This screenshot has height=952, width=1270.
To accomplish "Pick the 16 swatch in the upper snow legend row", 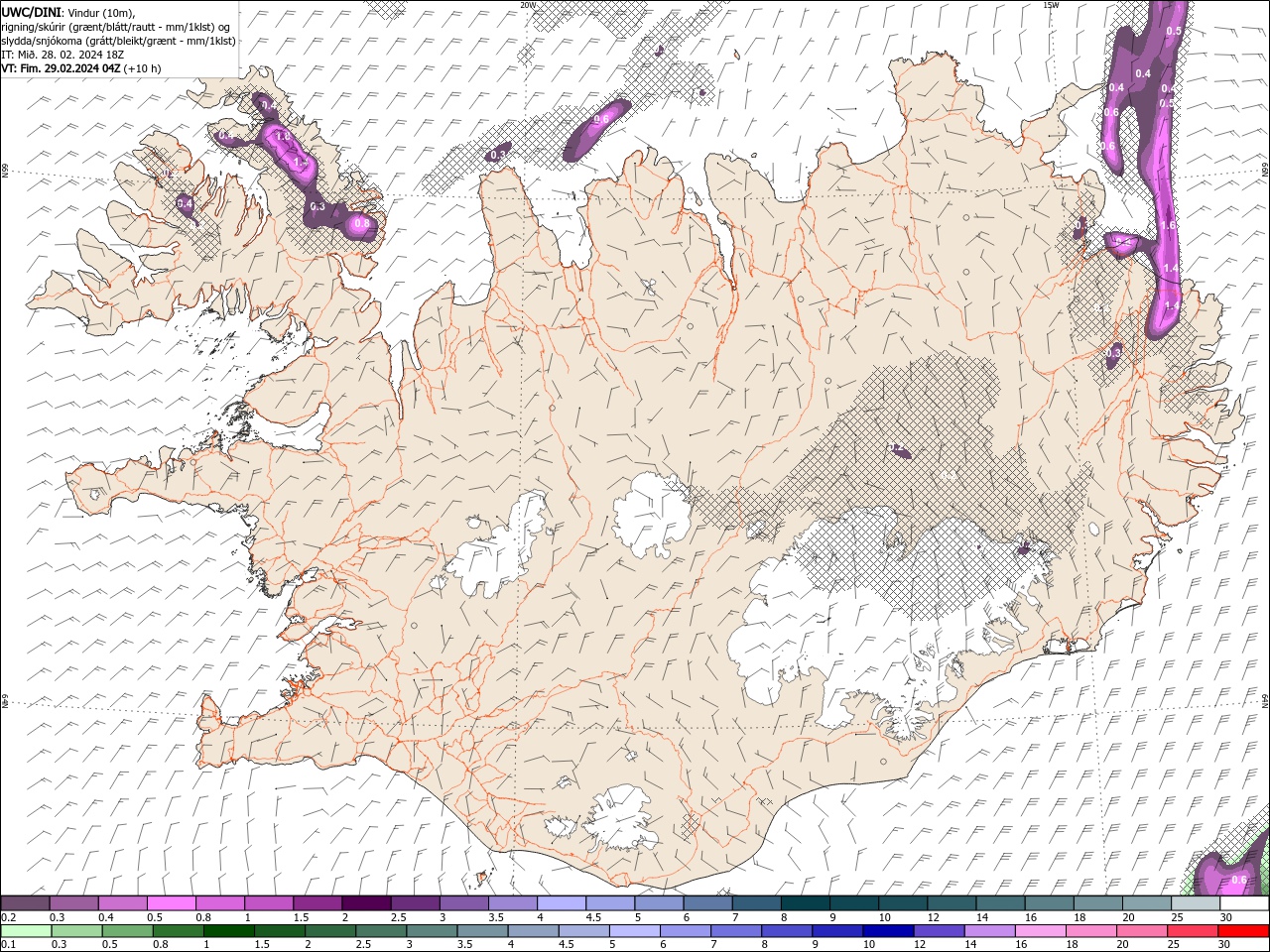I will (x=1049, y=903).
